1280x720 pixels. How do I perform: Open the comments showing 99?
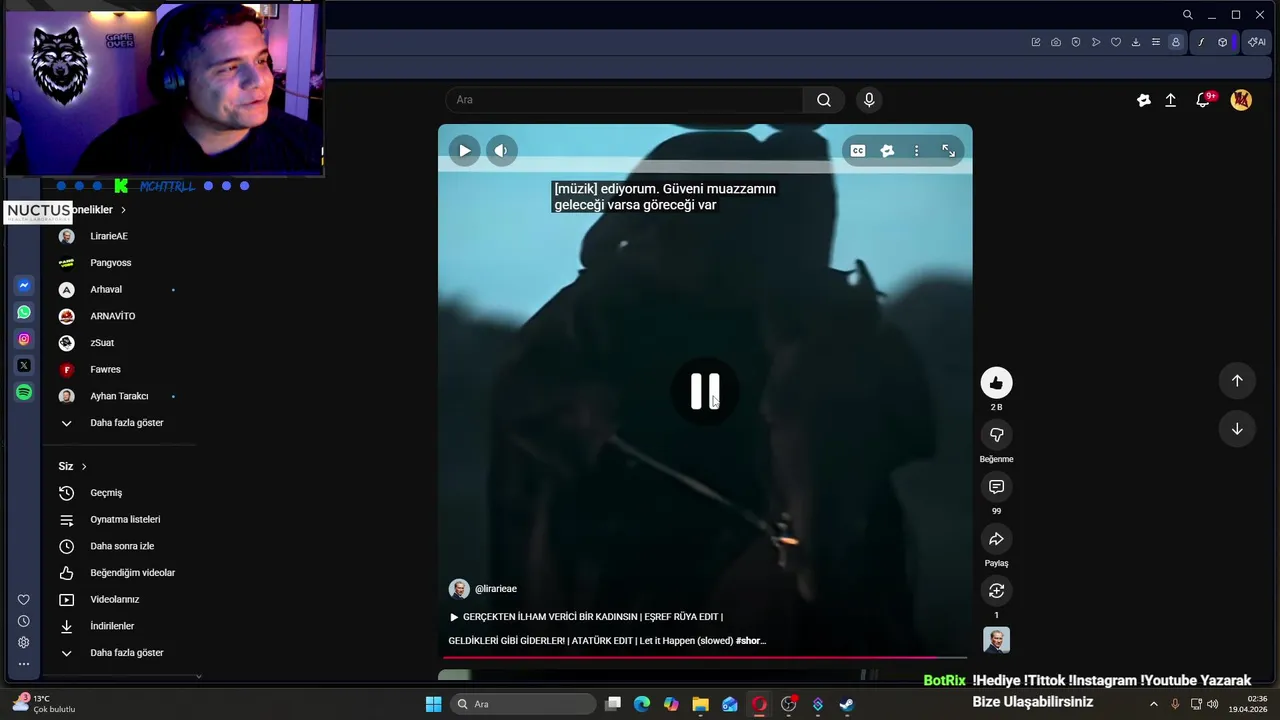pos(996,487)
